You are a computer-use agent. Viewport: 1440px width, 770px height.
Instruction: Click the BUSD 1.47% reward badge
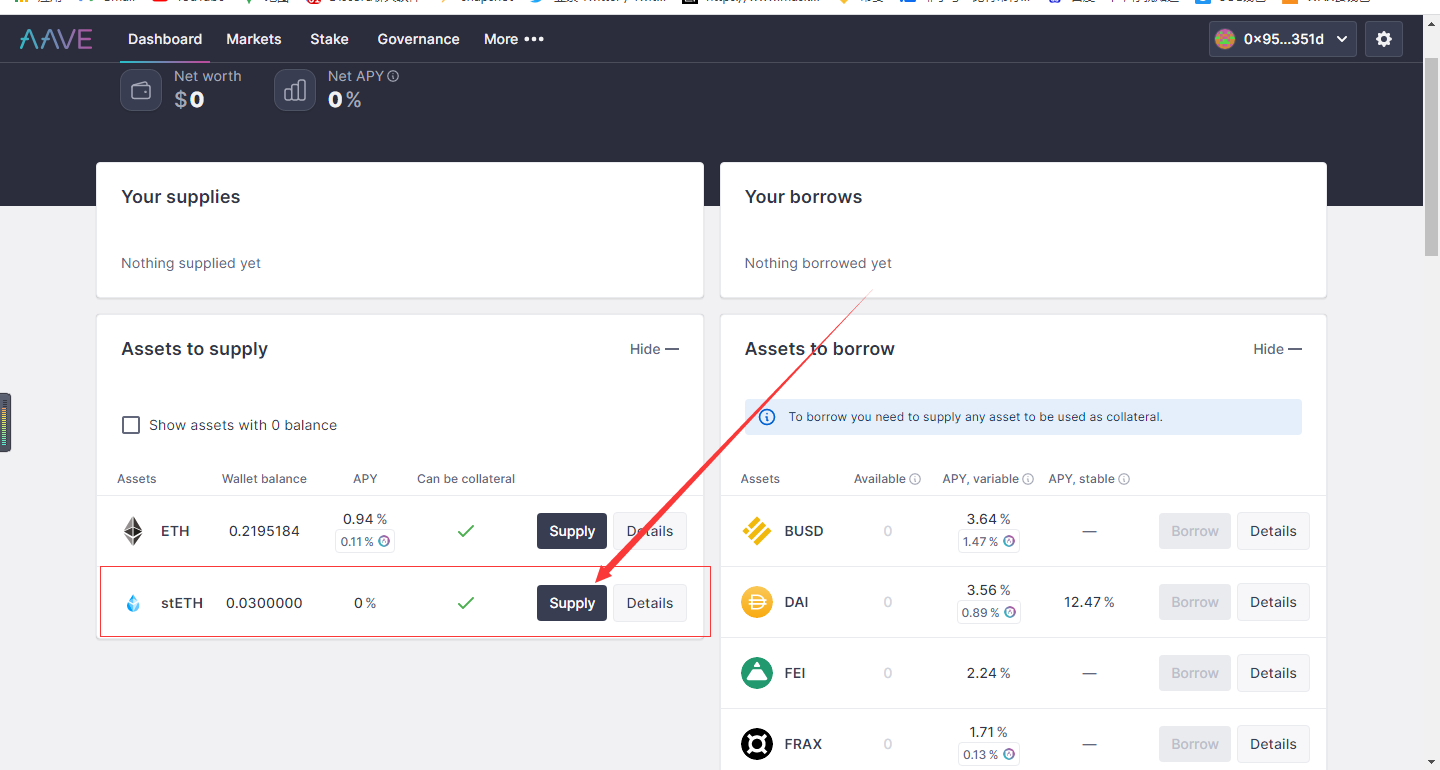989,542
